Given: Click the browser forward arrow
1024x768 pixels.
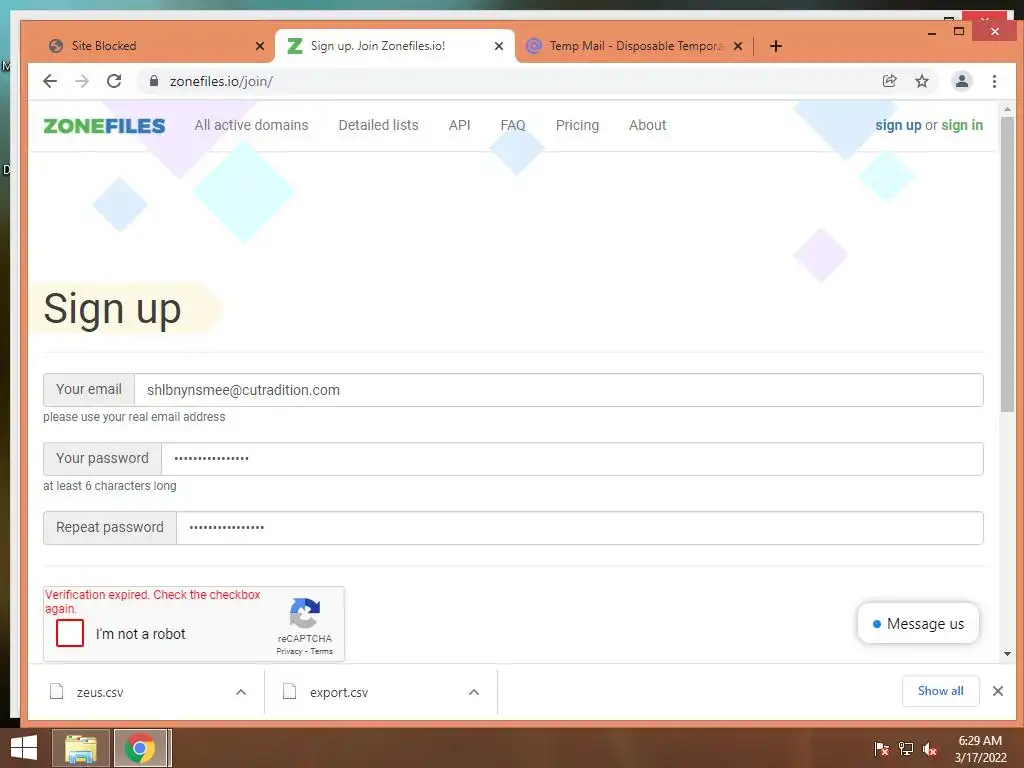Looking at the screenshot, I should click(x=82, y=81).
